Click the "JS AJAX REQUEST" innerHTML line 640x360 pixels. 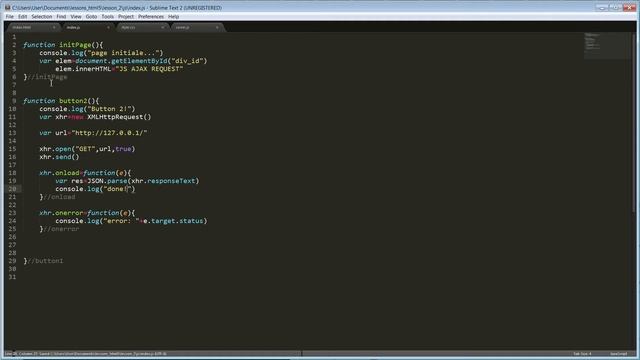119,69
